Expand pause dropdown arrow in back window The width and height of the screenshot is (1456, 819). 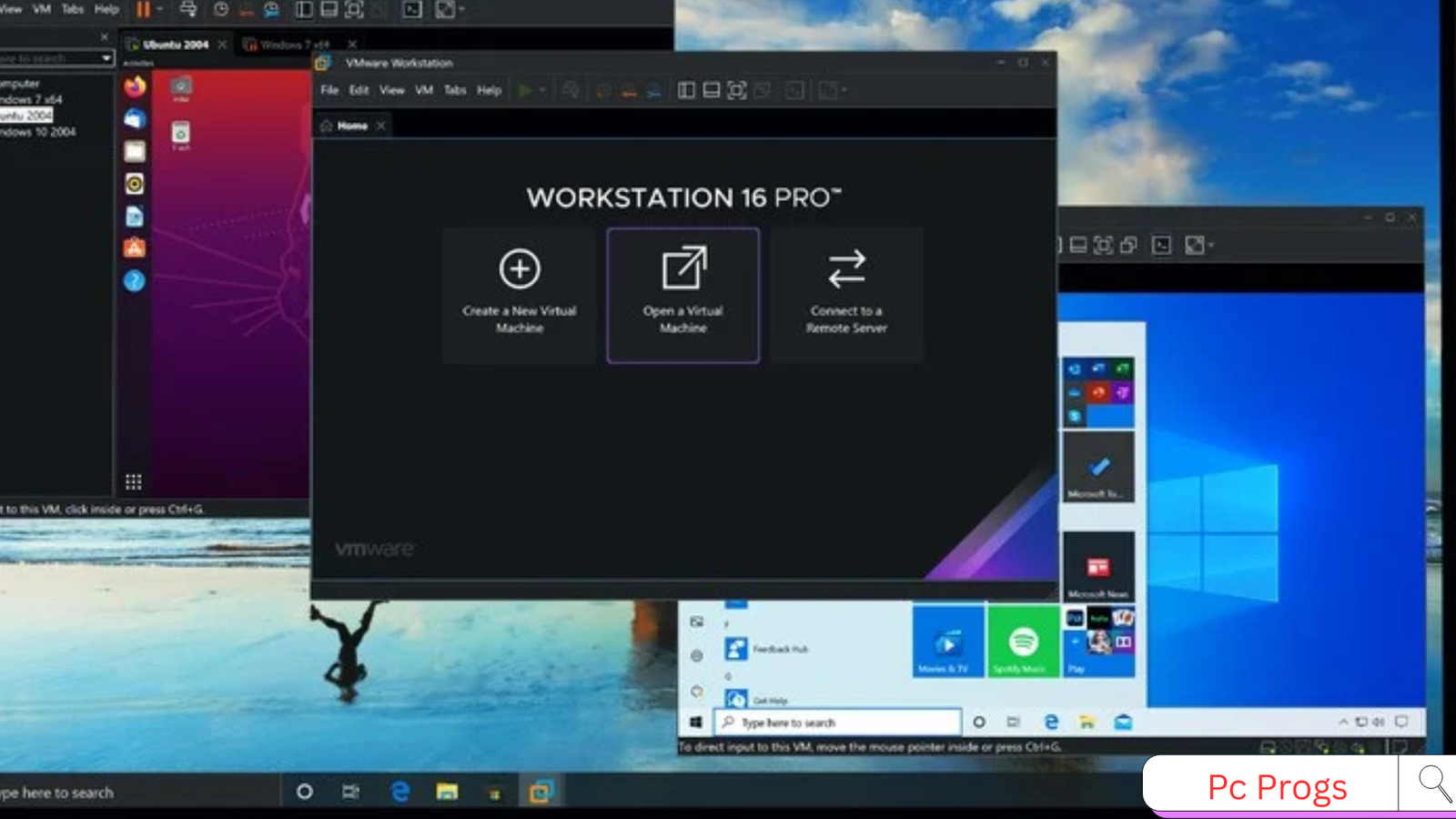click(160, 9)
